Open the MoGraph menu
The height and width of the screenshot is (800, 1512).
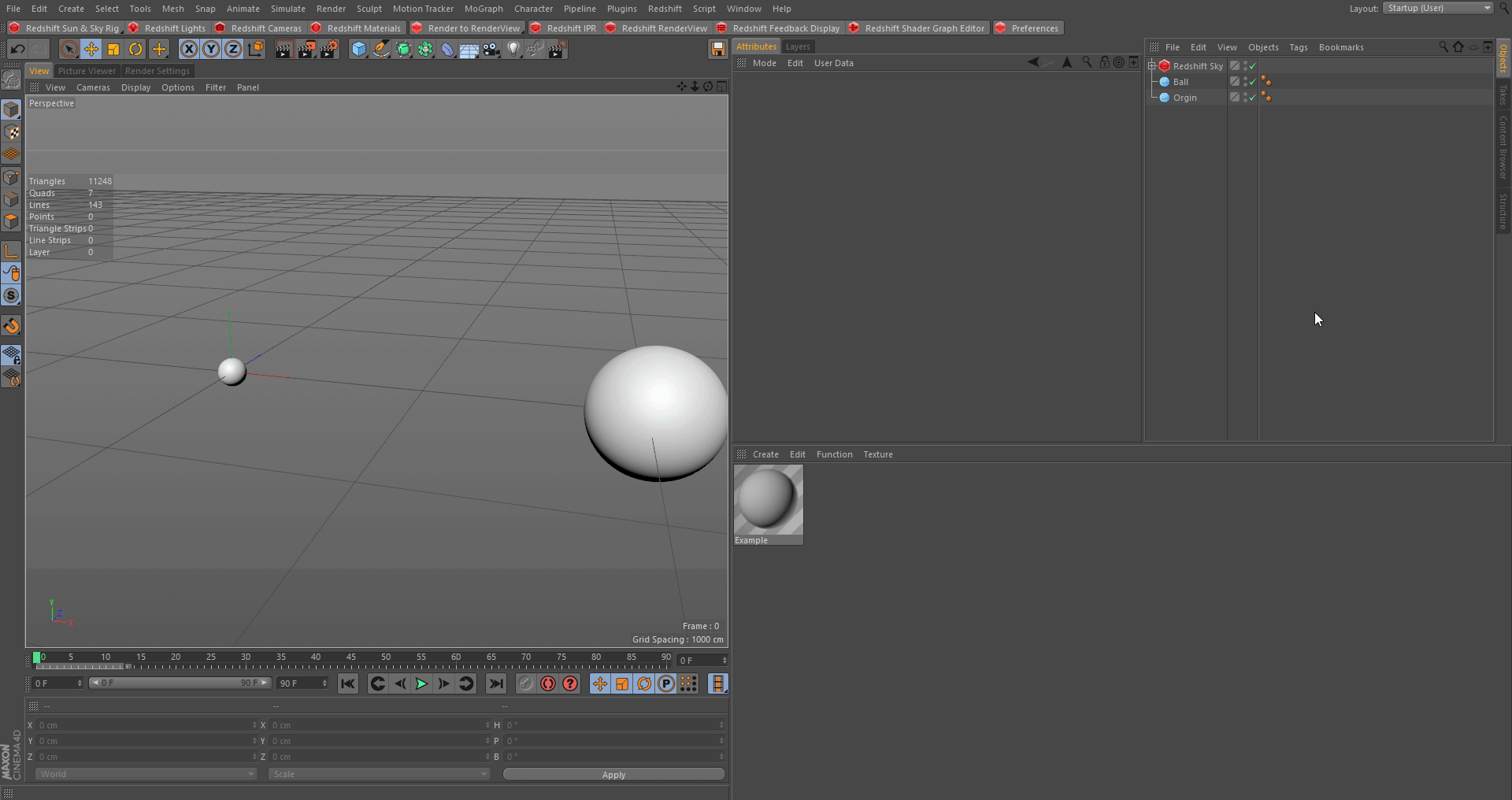coord(483,9)
